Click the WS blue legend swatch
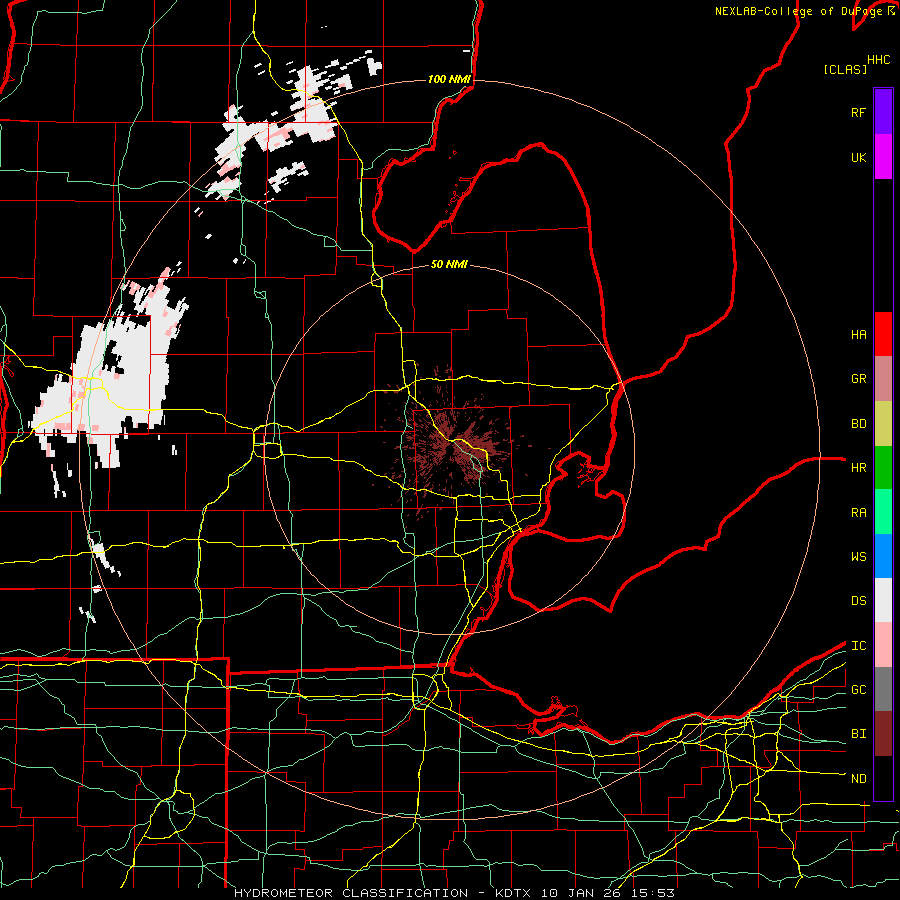This screenshot has height=900, width=900. tap(883, 556)
